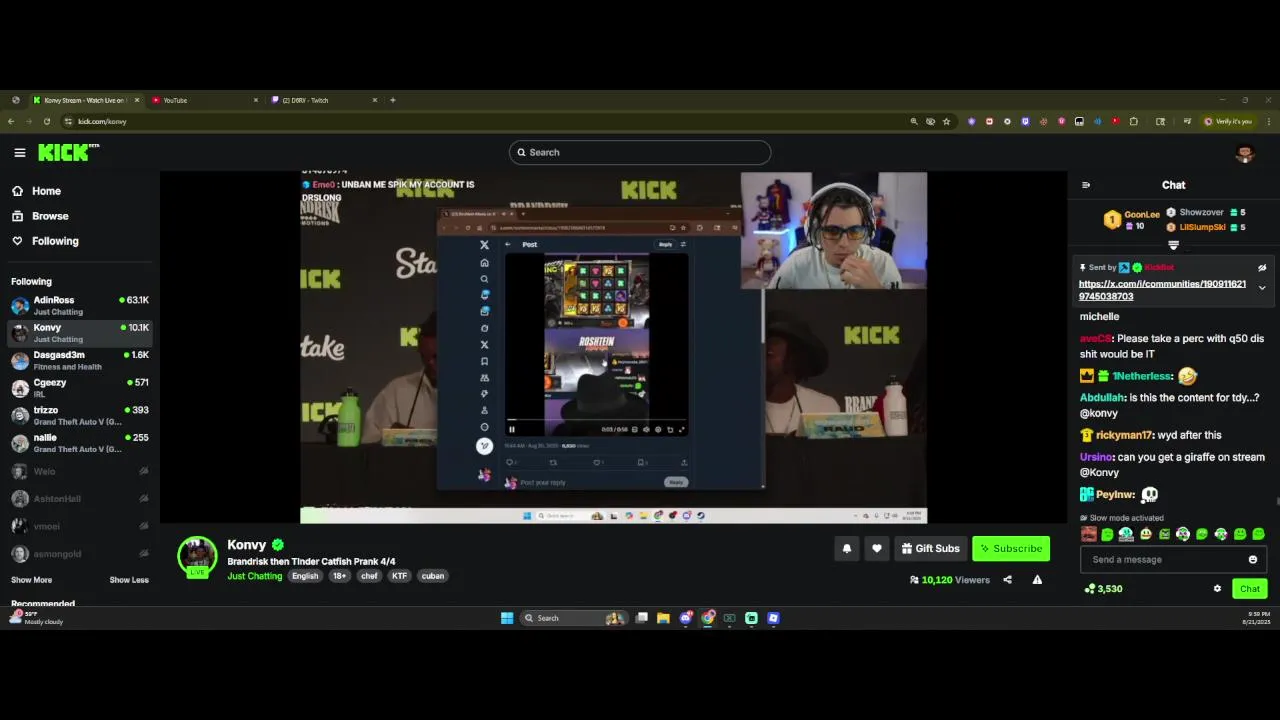Send message with the Chat button
The image size is (1280, 720).
[1250, 589]
